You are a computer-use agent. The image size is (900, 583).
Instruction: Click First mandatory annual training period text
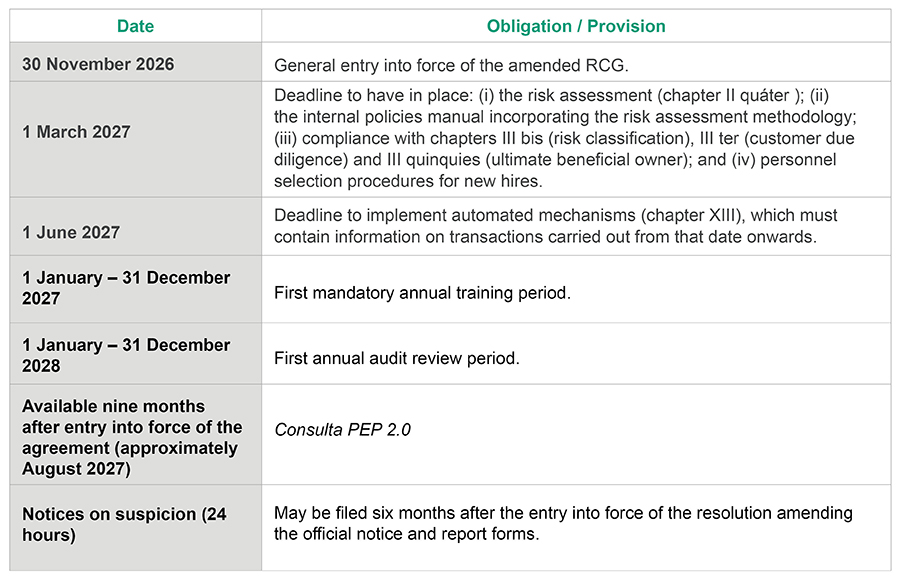coord(422,293)
